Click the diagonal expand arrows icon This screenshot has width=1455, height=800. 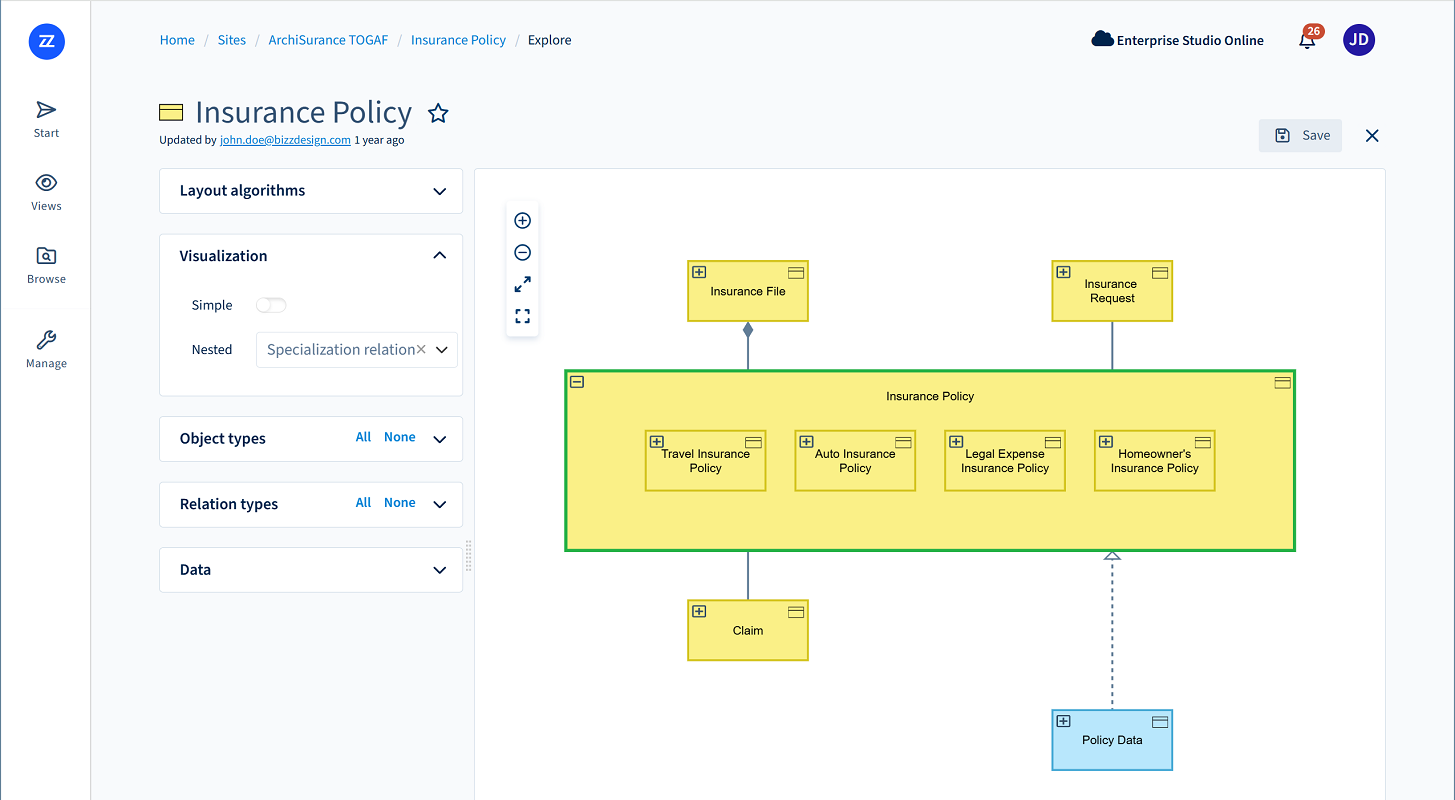(x=522, y=285)
